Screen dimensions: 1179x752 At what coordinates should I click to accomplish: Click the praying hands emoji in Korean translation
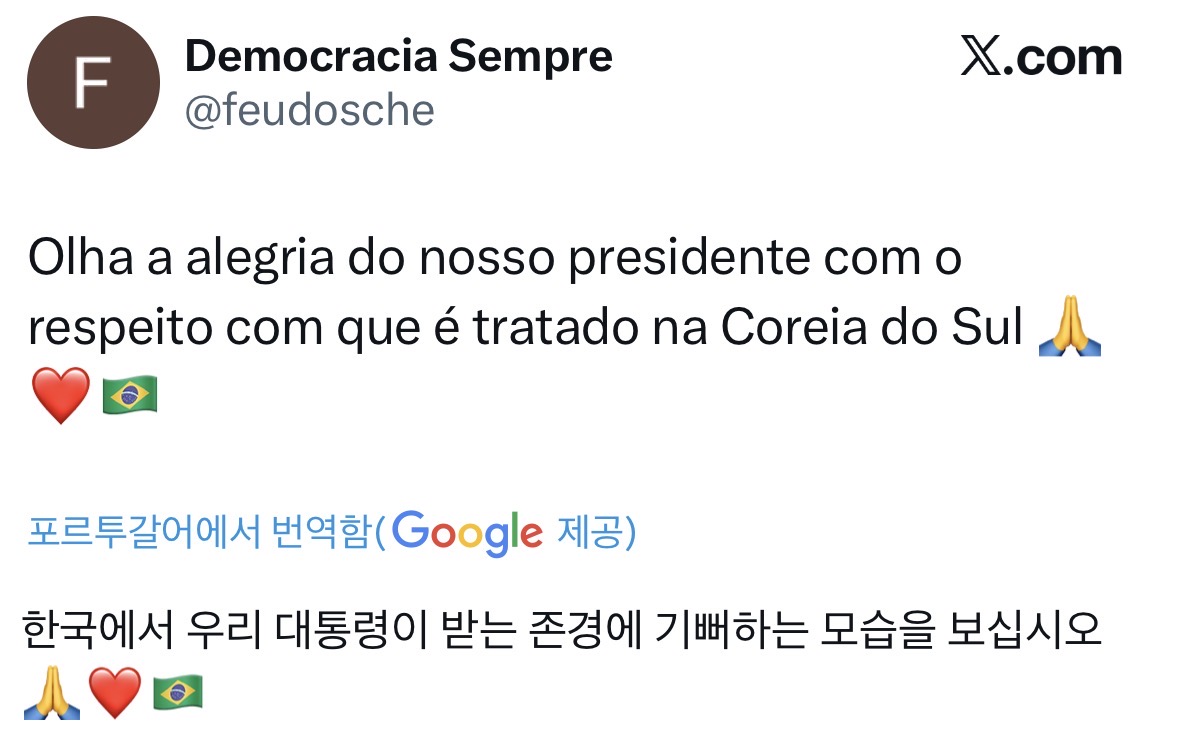point(51,694)
